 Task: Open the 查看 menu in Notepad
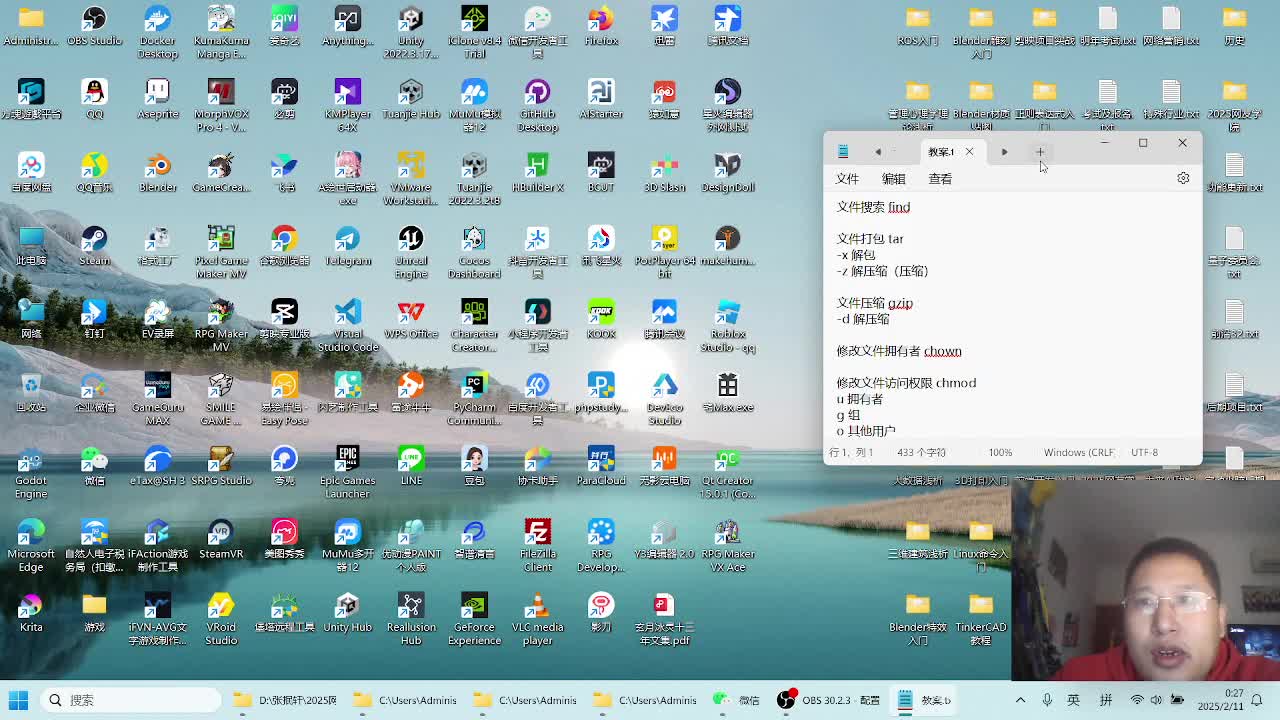[940, 178]
